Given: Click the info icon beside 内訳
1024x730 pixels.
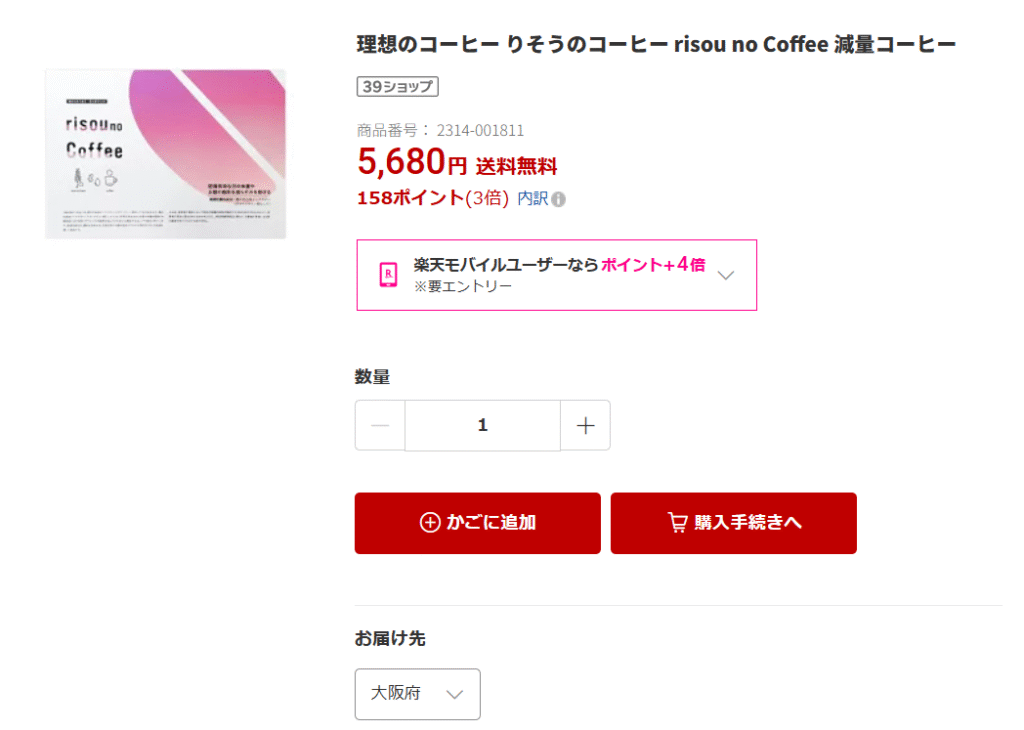Looking at the screenshot, I should click(x=559, y=199).
